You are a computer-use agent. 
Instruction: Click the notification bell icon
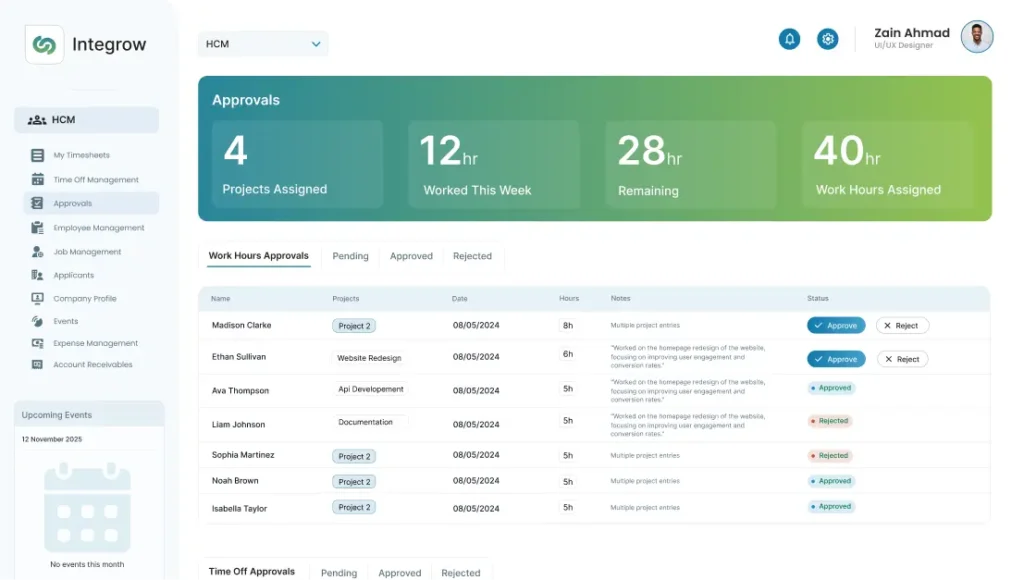pyautogui.click(x=789, y=39)
